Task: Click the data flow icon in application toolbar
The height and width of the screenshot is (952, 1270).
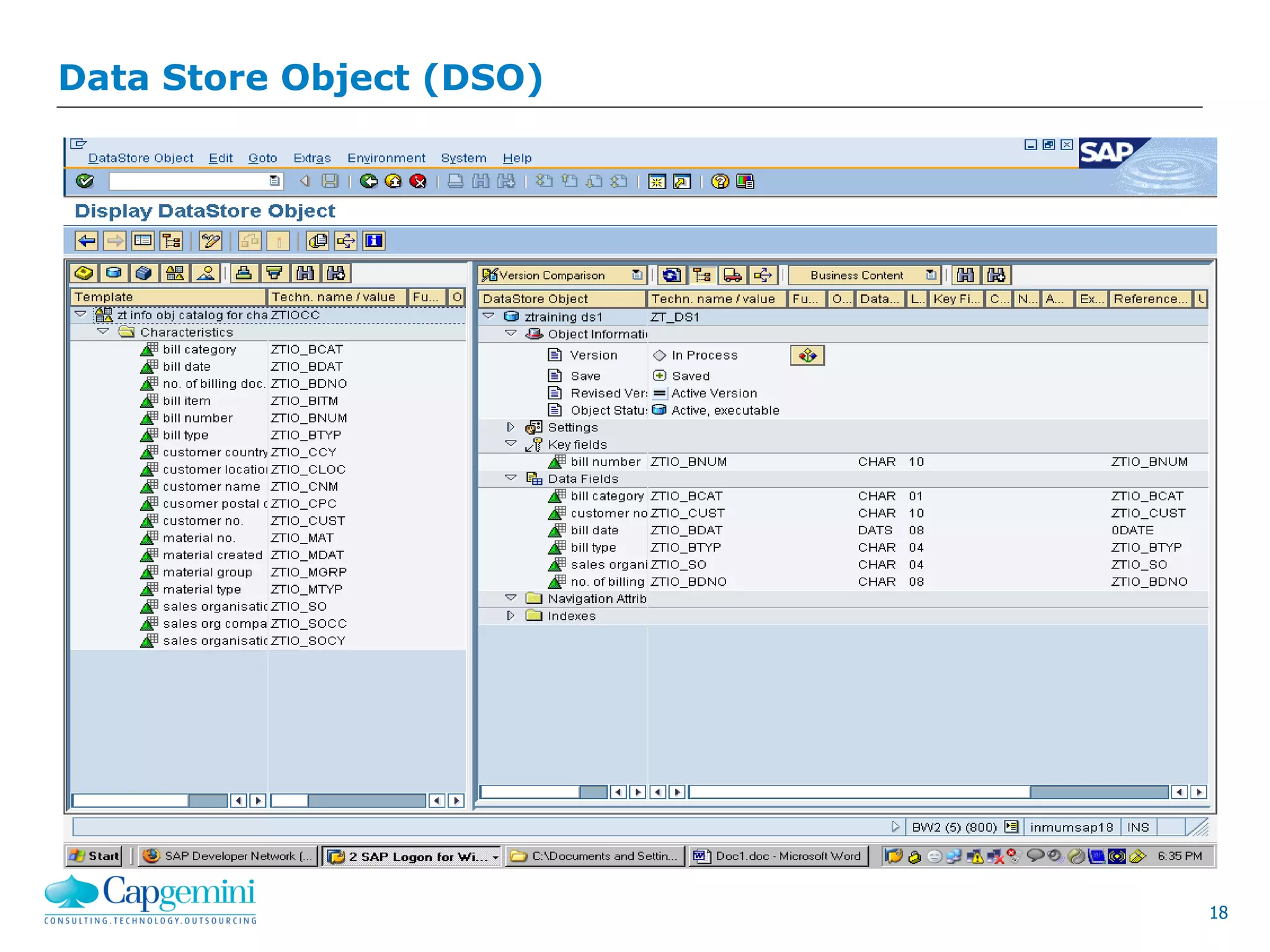Action: pos(346,240)
